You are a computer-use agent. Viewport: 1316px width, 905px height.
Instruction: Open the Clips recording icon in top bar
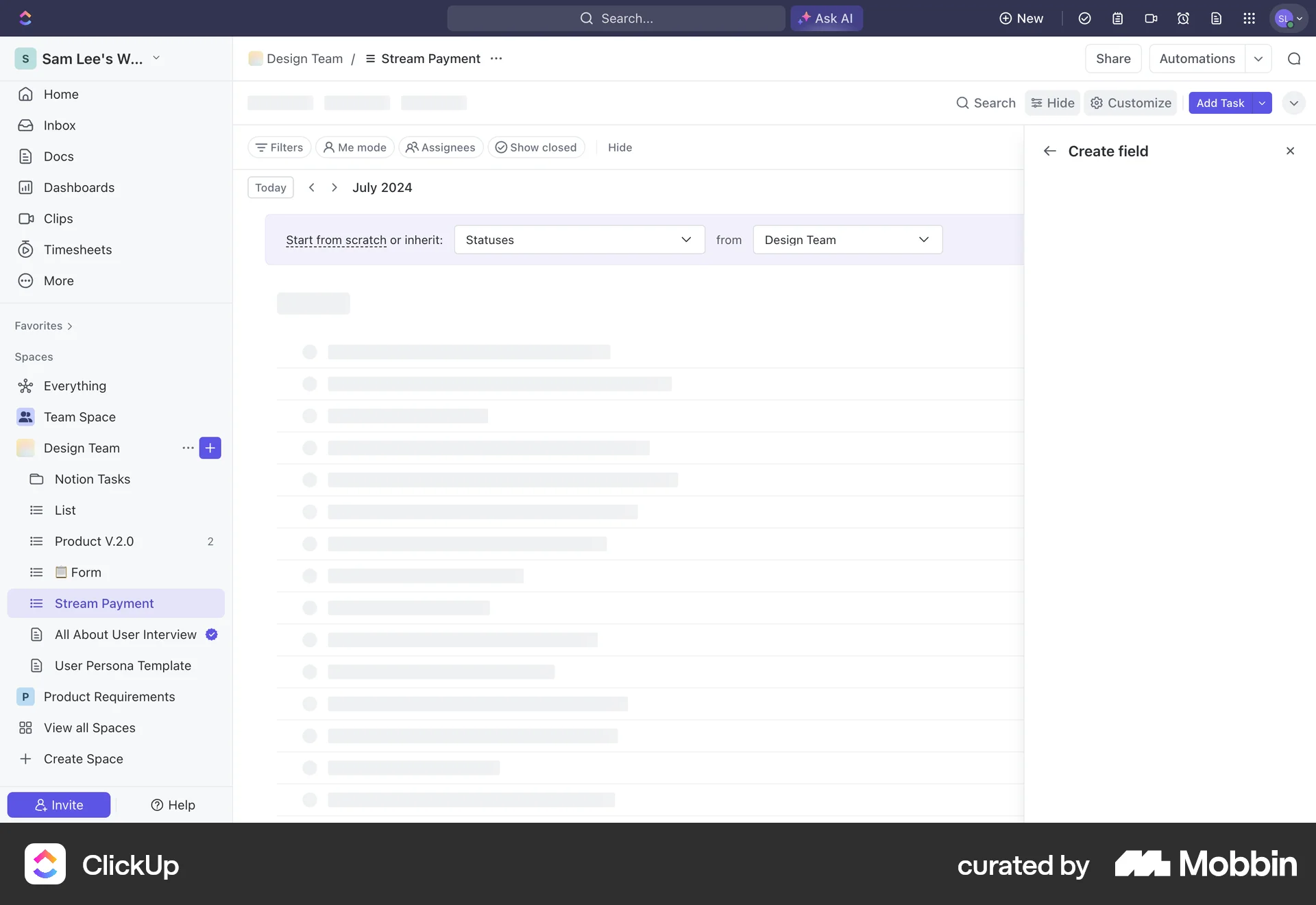[x=1151, y=18]
